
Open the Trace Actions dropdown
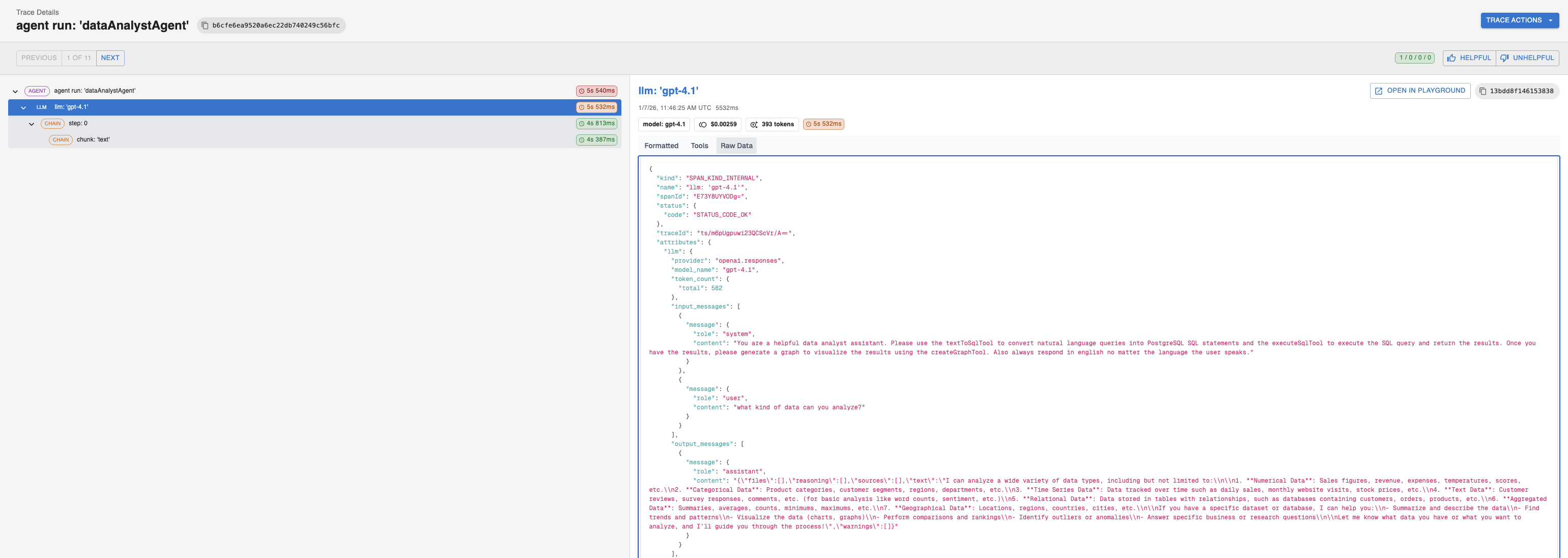[1519, 20]
